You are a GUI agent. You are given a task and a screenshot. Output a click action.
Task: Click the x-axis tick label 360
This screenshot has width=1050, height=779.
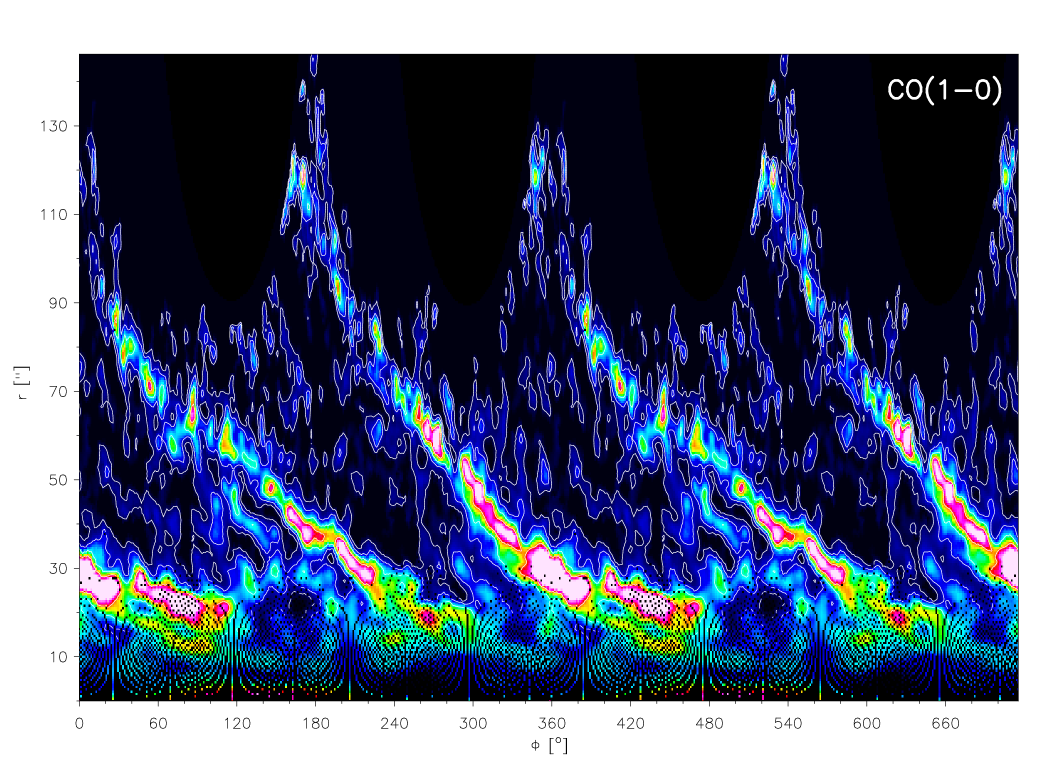coord(551,723)
